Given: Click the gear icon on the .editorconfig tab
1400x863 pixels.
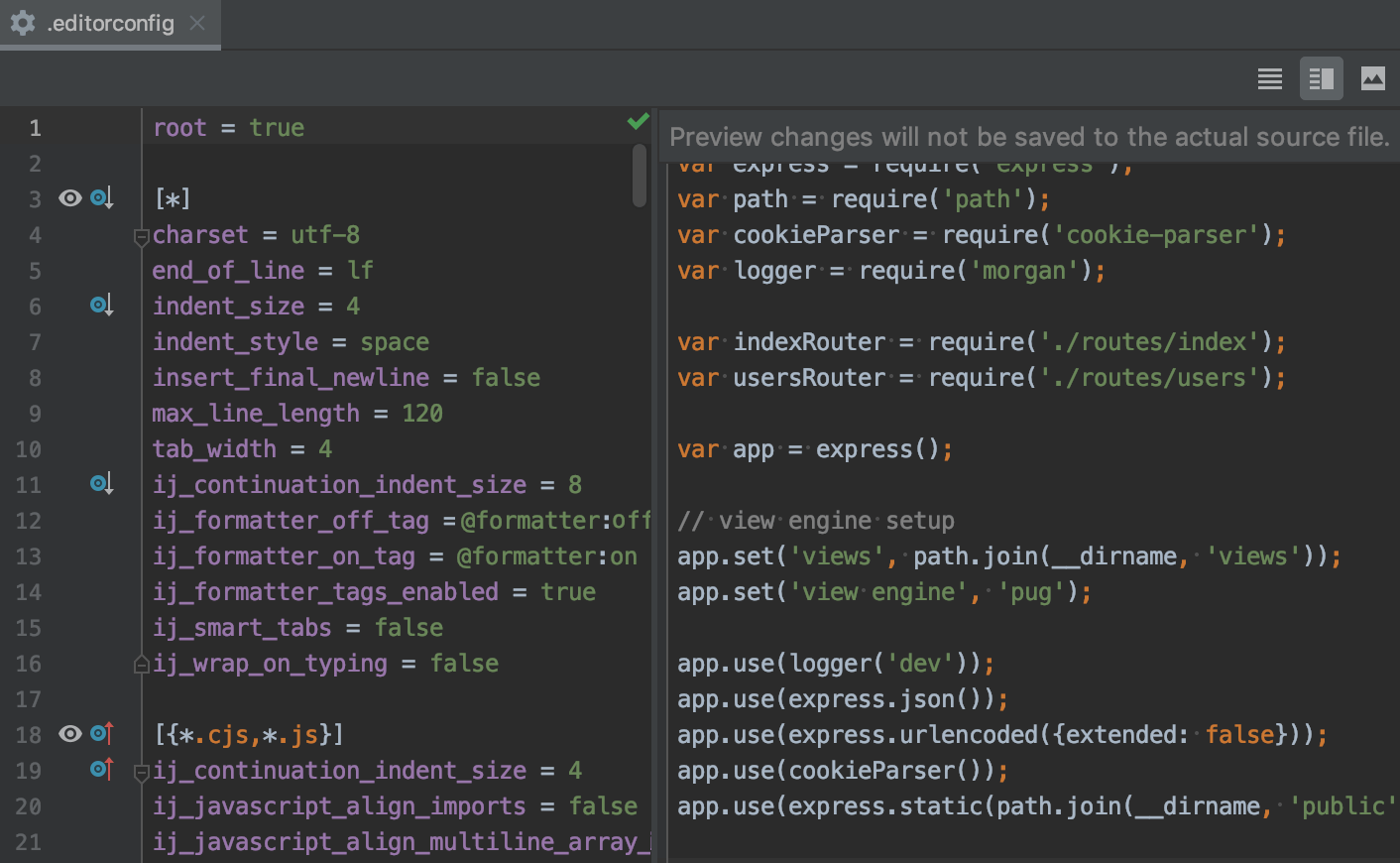Looking at the screenshot, I should 22,23.
